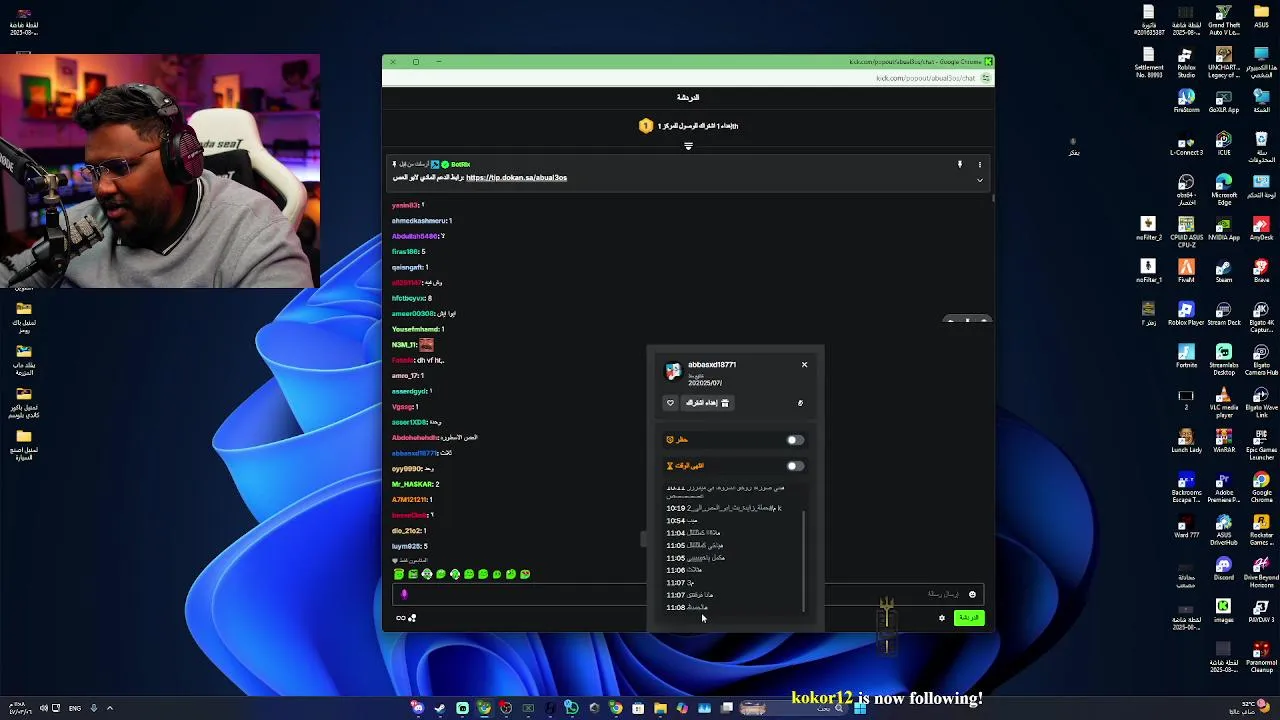Click username firas186 in chat

[405, 252]
